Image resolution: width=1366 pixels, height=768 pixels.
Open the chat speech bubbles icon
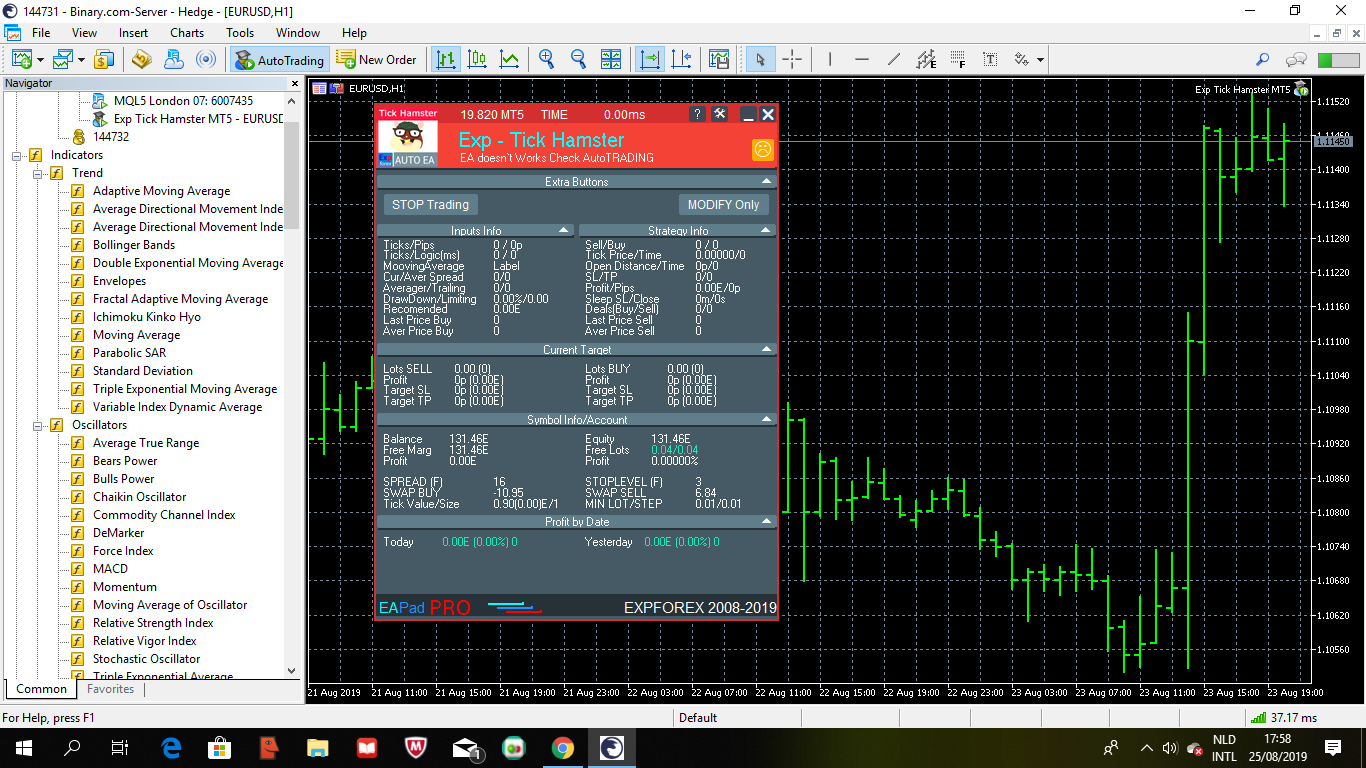tap(1296, 60)
